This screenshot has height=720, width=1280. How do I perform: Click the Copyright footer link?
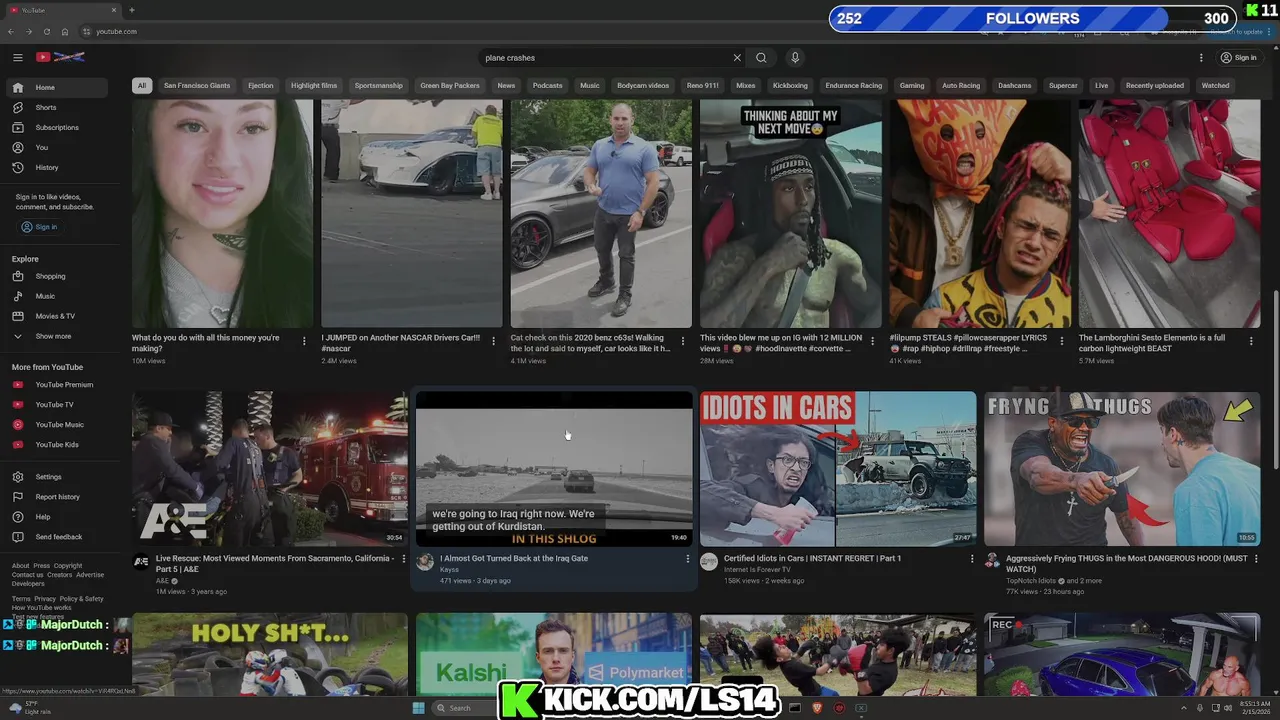pos(68,566)
